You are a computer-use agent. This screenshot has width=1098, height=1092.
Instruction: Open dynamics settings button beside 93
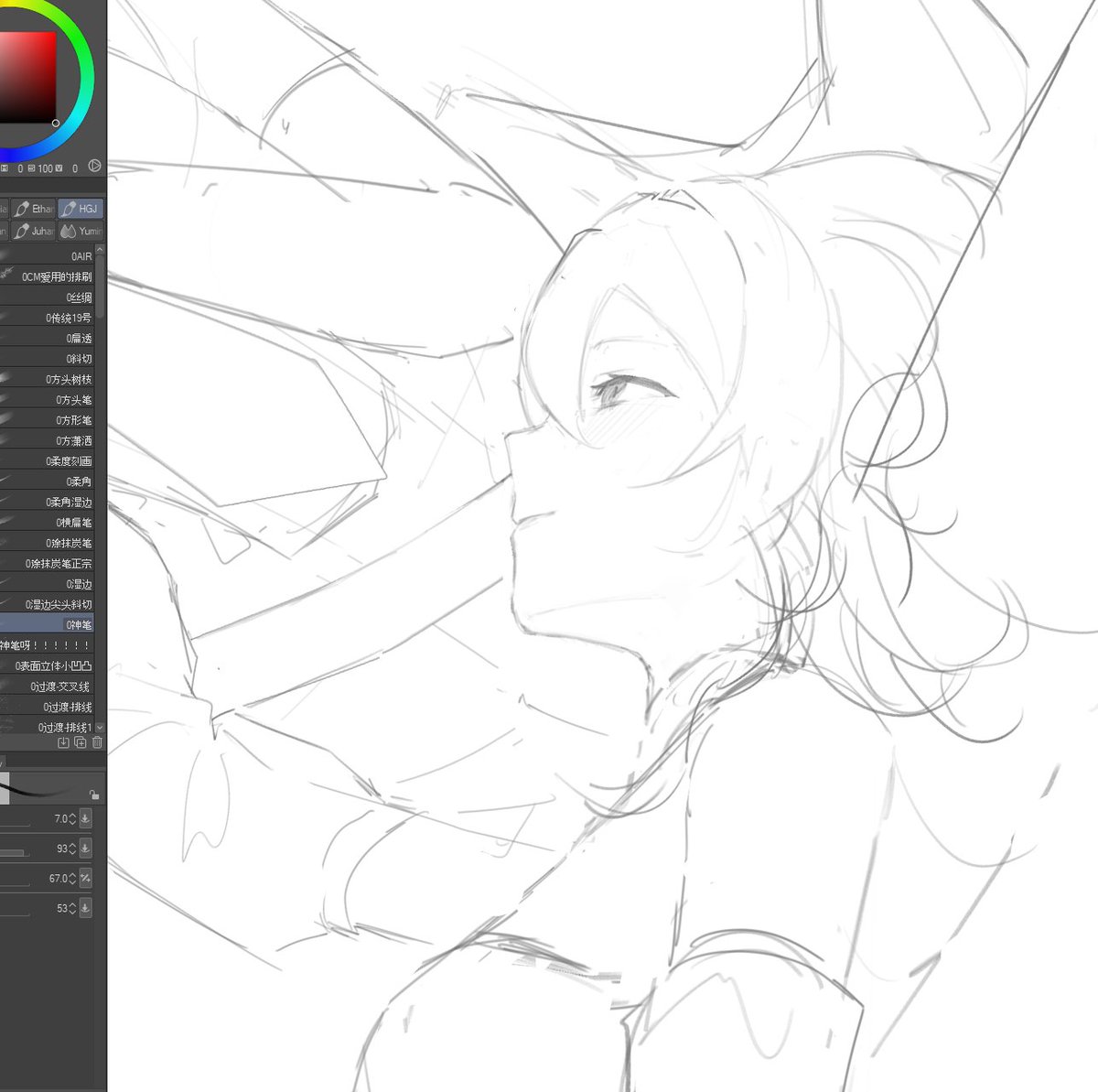[85, 849]
